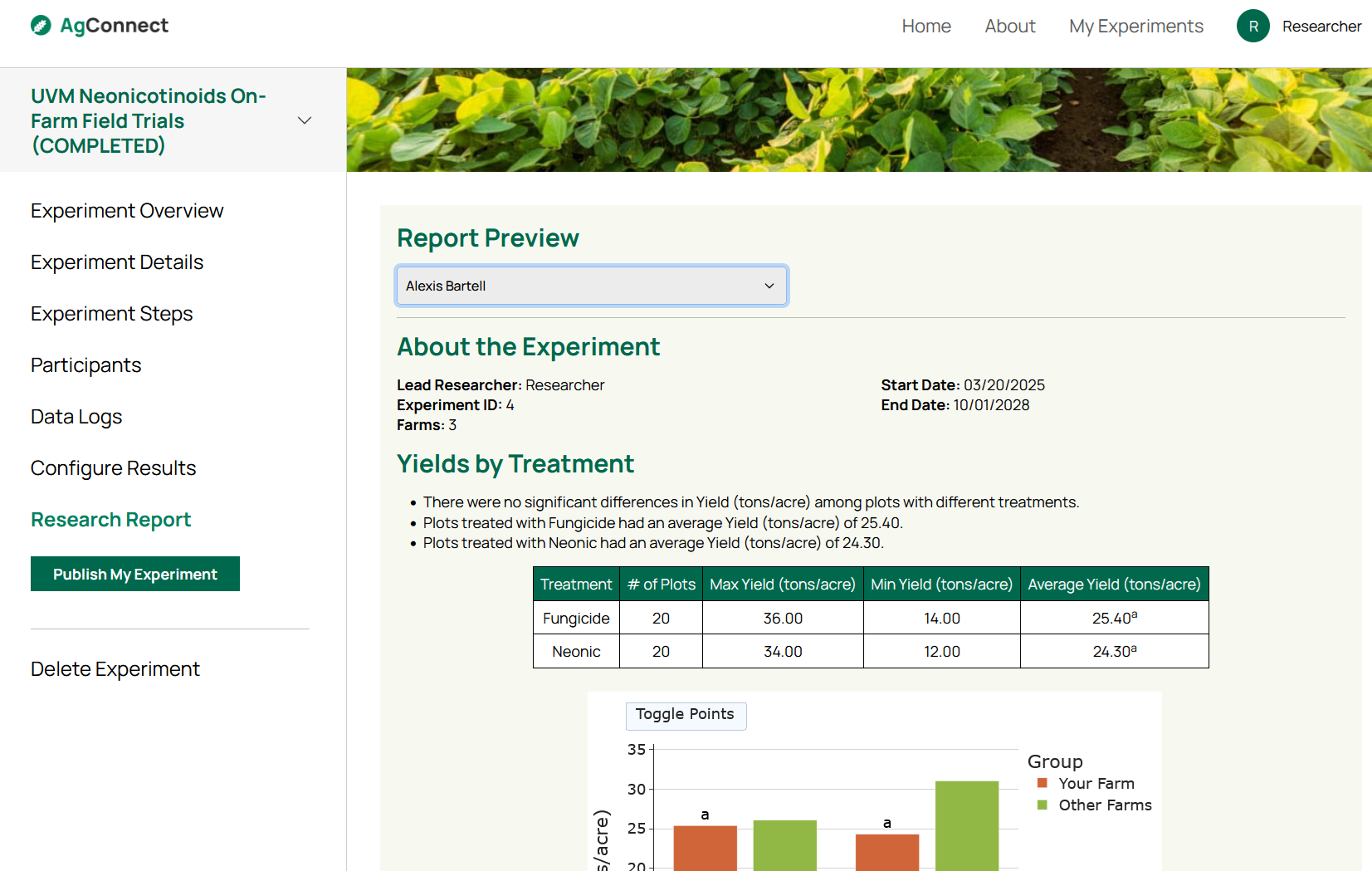This screenshot has width=1372, height=871.
Task: Open My Experiments in navigation
Action: pos(1135,27)
